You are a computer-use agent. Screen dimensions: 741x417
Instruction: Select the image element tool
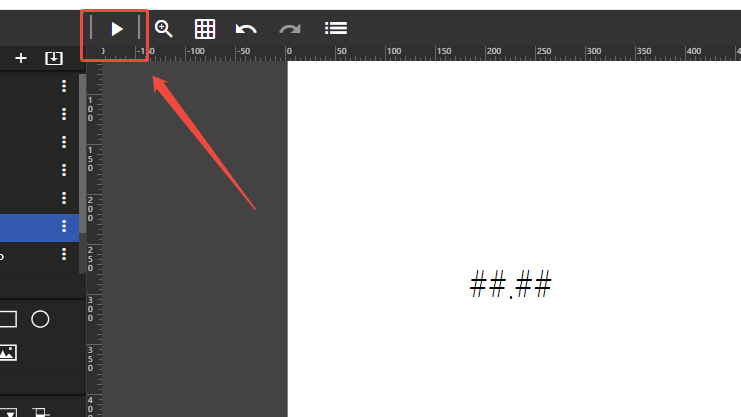(8, 353)
